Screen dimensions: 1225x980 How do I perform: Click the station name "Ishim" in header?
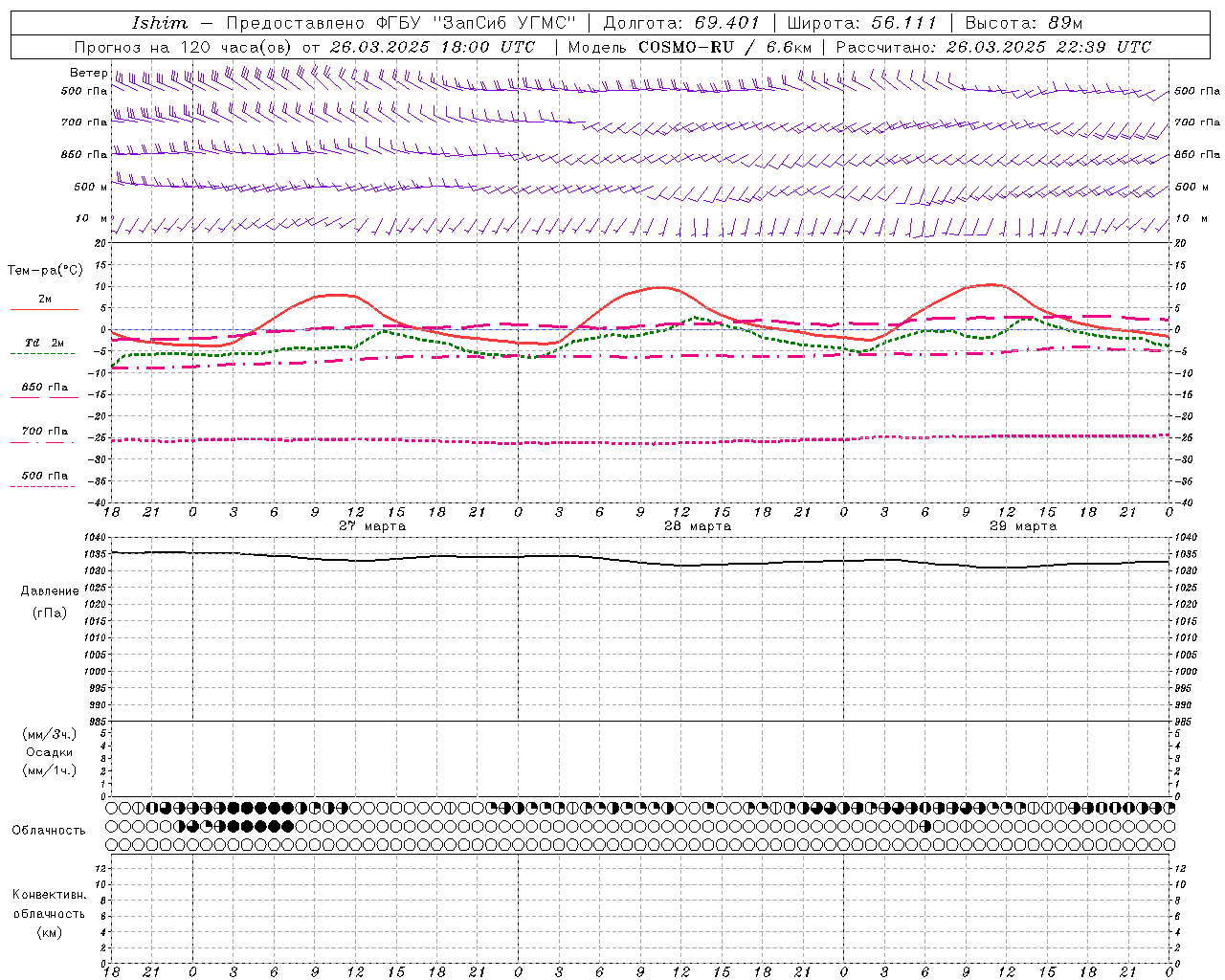(160, 23)
